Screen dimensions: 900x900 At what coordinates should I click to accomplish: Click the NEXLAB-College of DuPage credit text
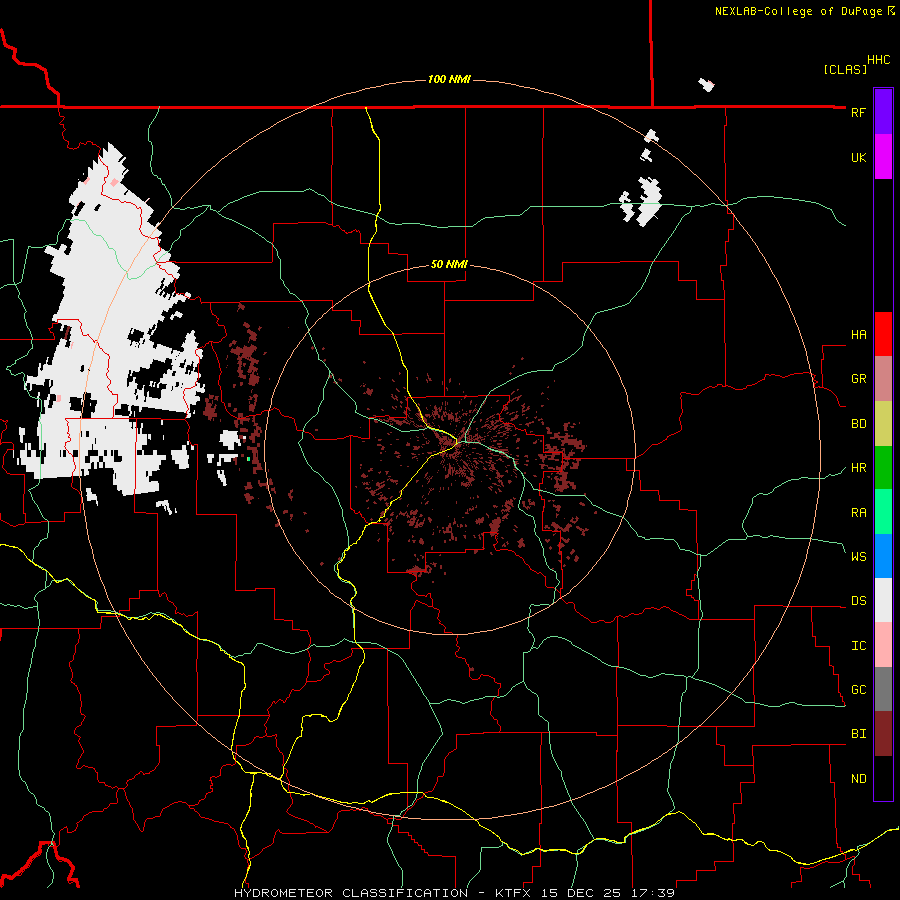798,11
